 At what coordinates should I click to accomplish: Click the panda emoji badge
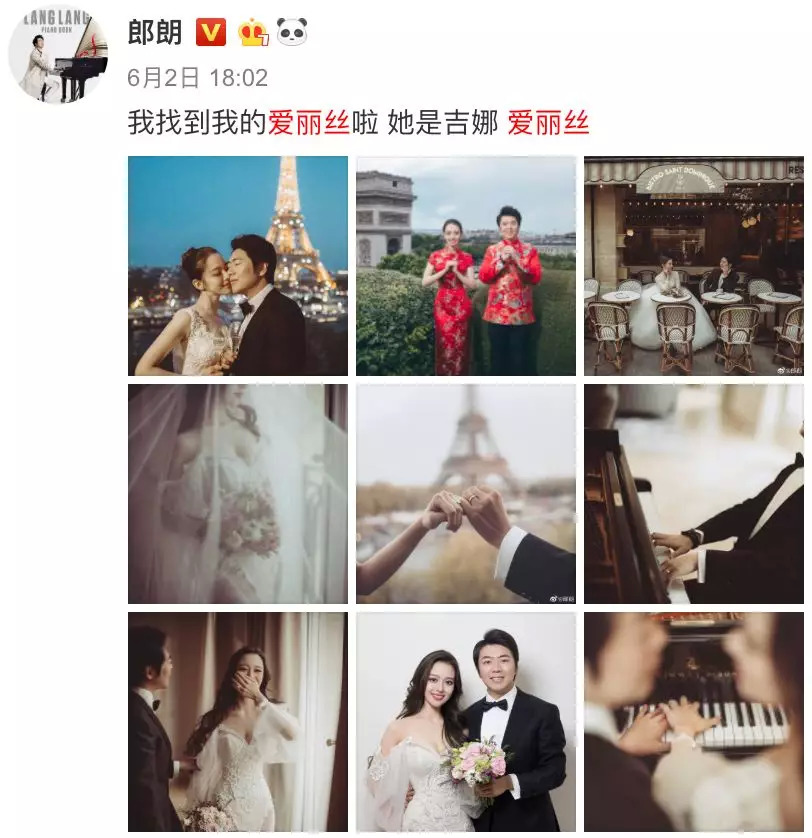[292, 32]
